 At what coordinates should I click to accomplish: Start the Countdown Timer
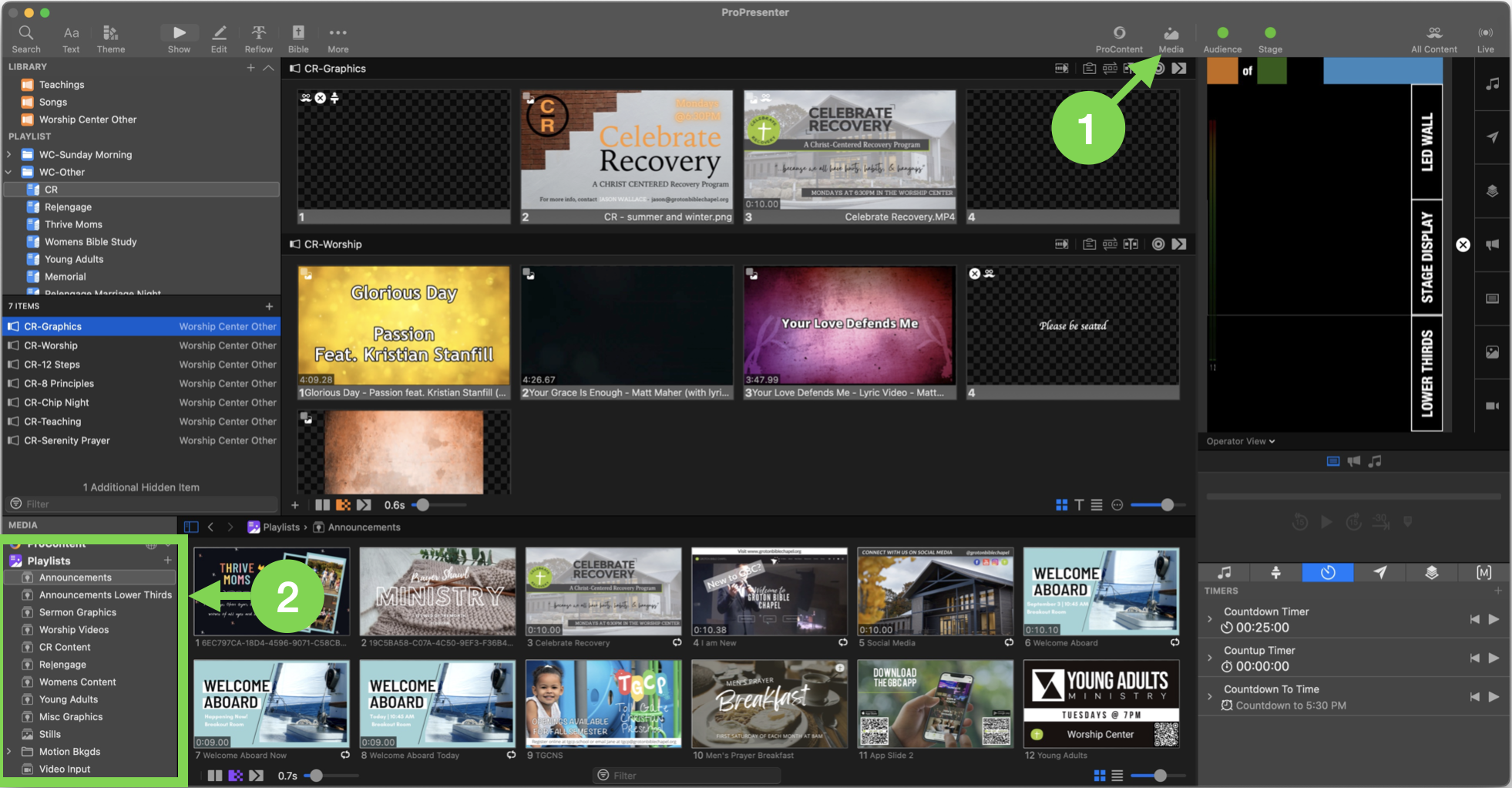(1494, 619)
